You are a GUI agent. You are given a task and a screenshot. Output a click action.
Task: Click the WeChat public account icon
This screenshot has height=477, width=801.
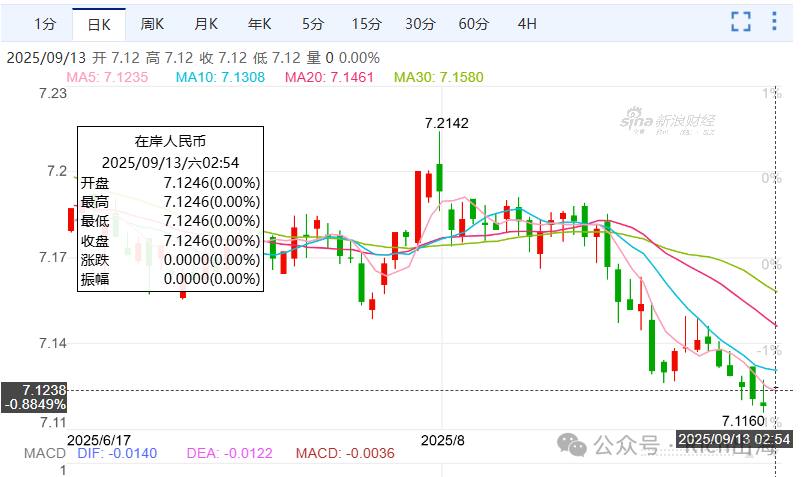click(572, 444)
